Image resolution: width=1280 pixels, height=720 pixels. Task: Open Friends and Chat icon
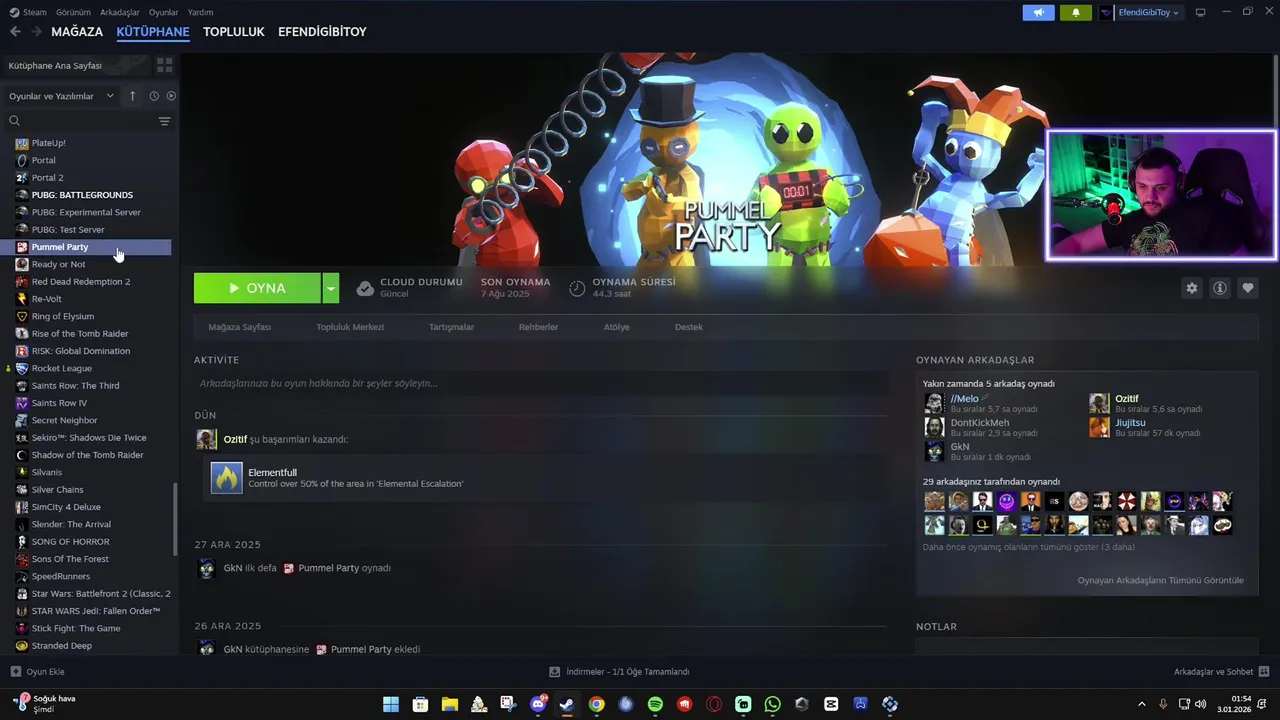pos(1263,672)
